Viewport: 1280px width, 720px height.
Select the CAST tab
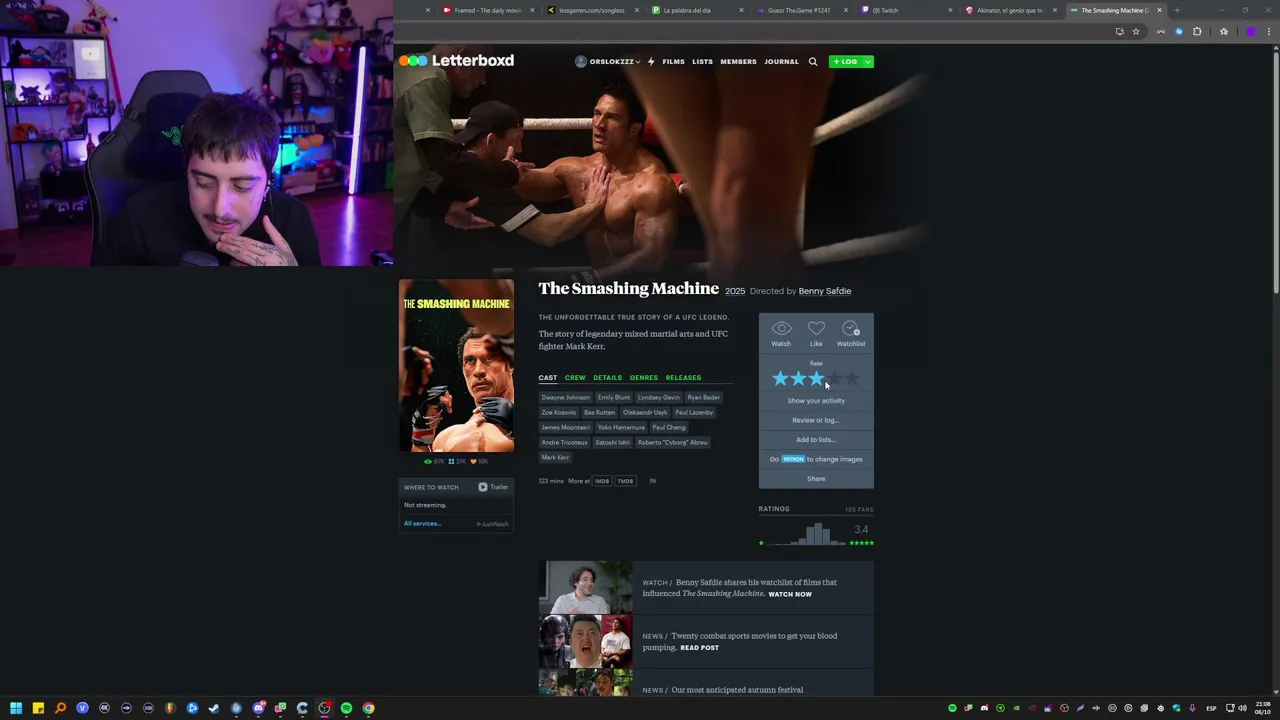click(548, 378)
